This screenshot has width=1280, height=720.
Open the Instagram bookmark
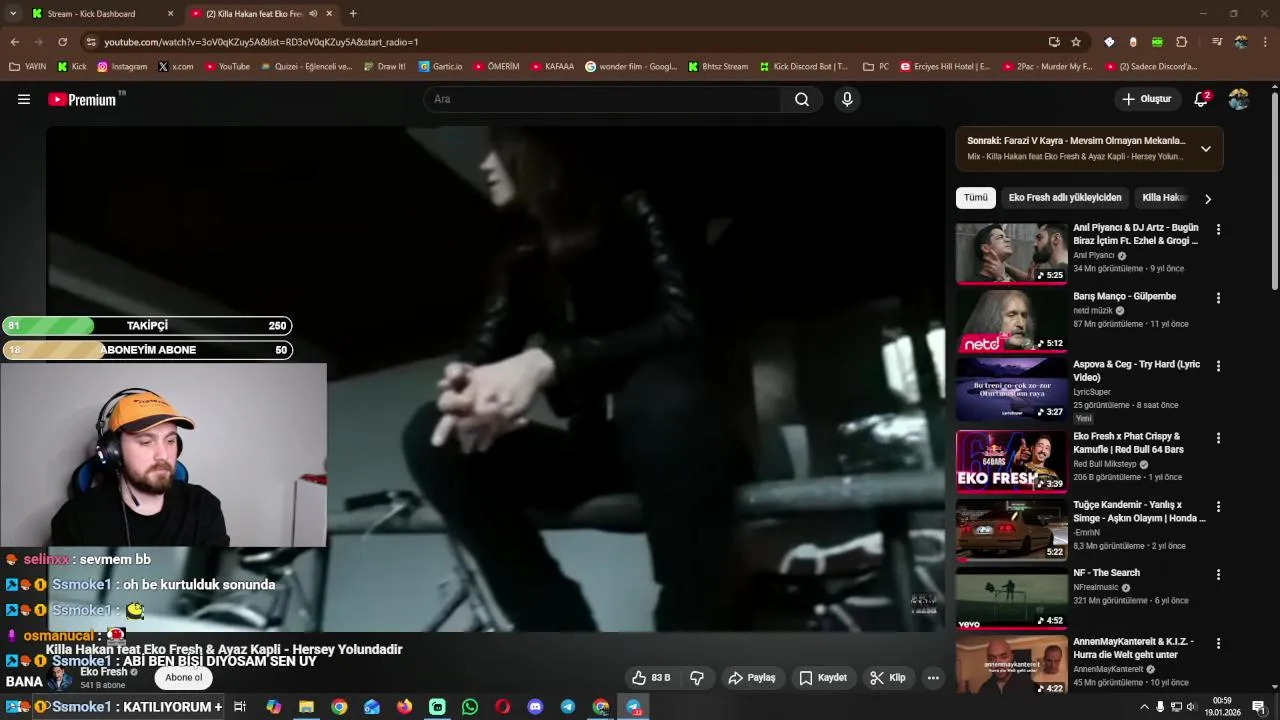tap(122, 67)
